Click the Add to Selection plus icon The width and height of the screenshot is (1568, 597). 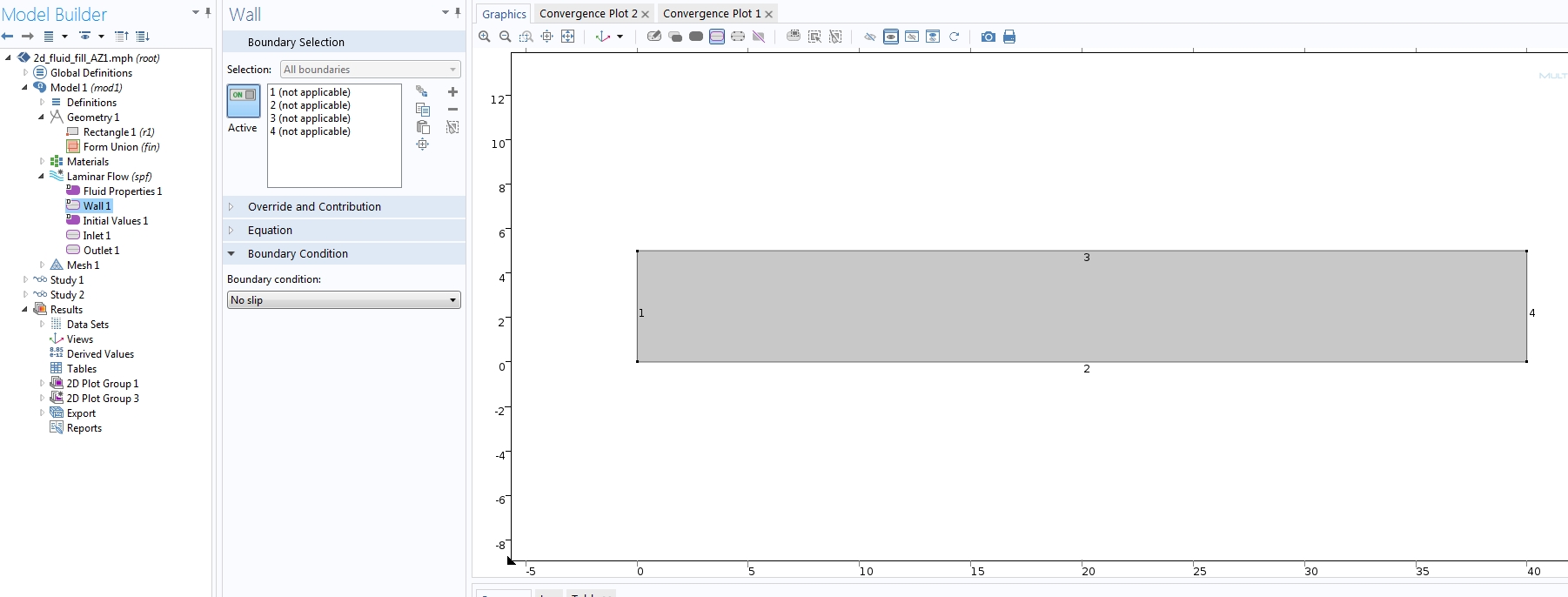click(452, 91)
